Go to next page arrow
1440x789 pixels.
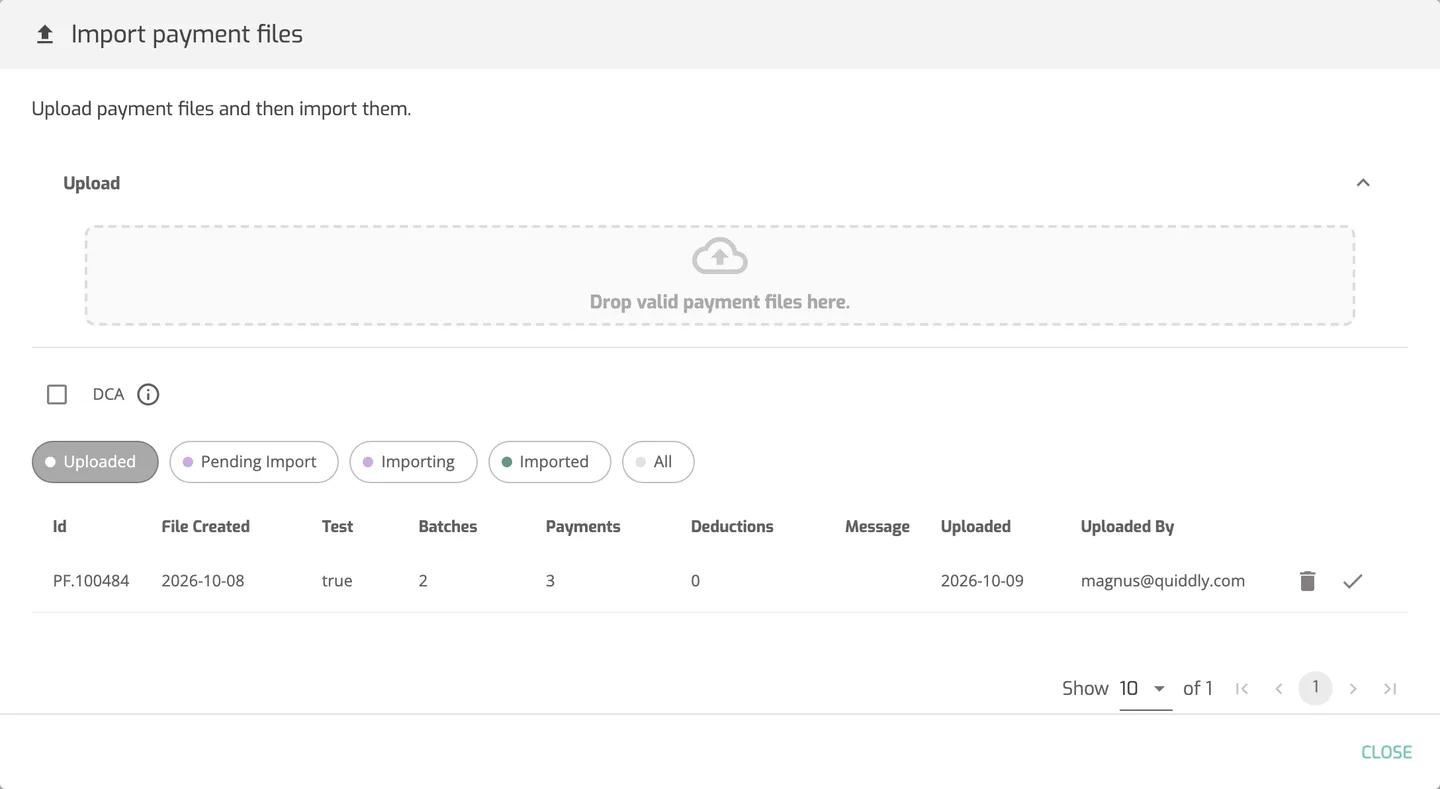click(x=1353, y=688)
